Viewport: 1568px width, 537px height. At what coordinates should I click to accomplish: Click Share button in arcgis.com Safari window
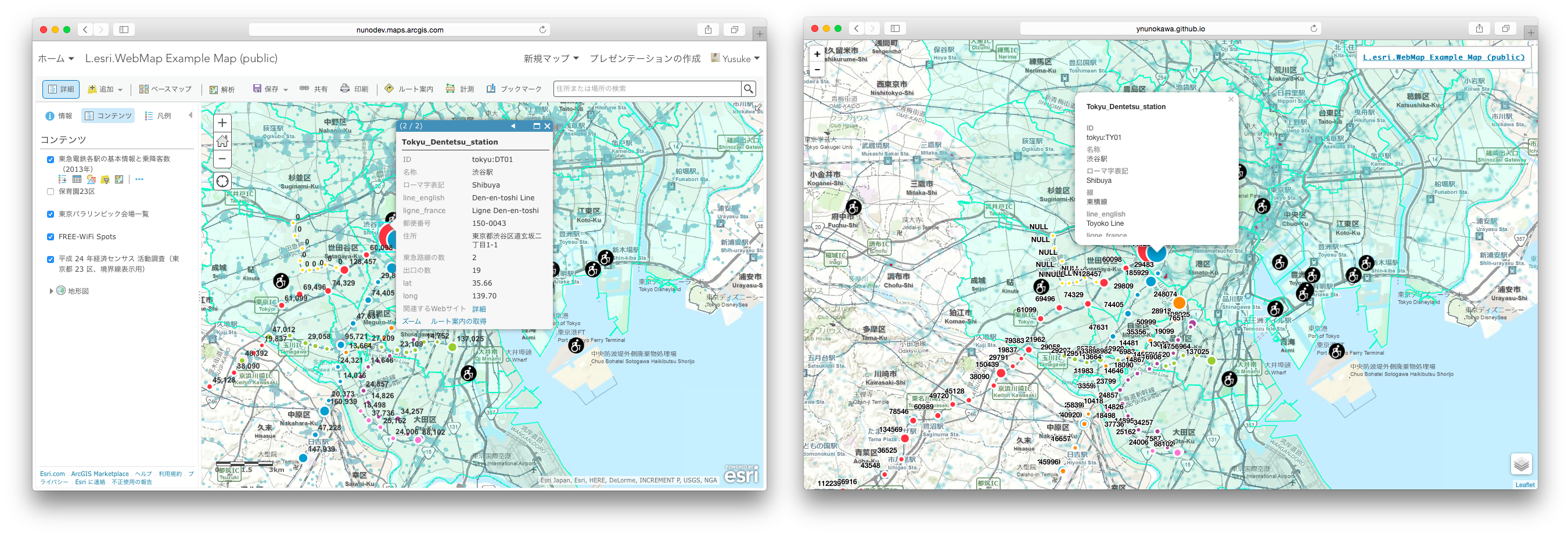(708, 29)
